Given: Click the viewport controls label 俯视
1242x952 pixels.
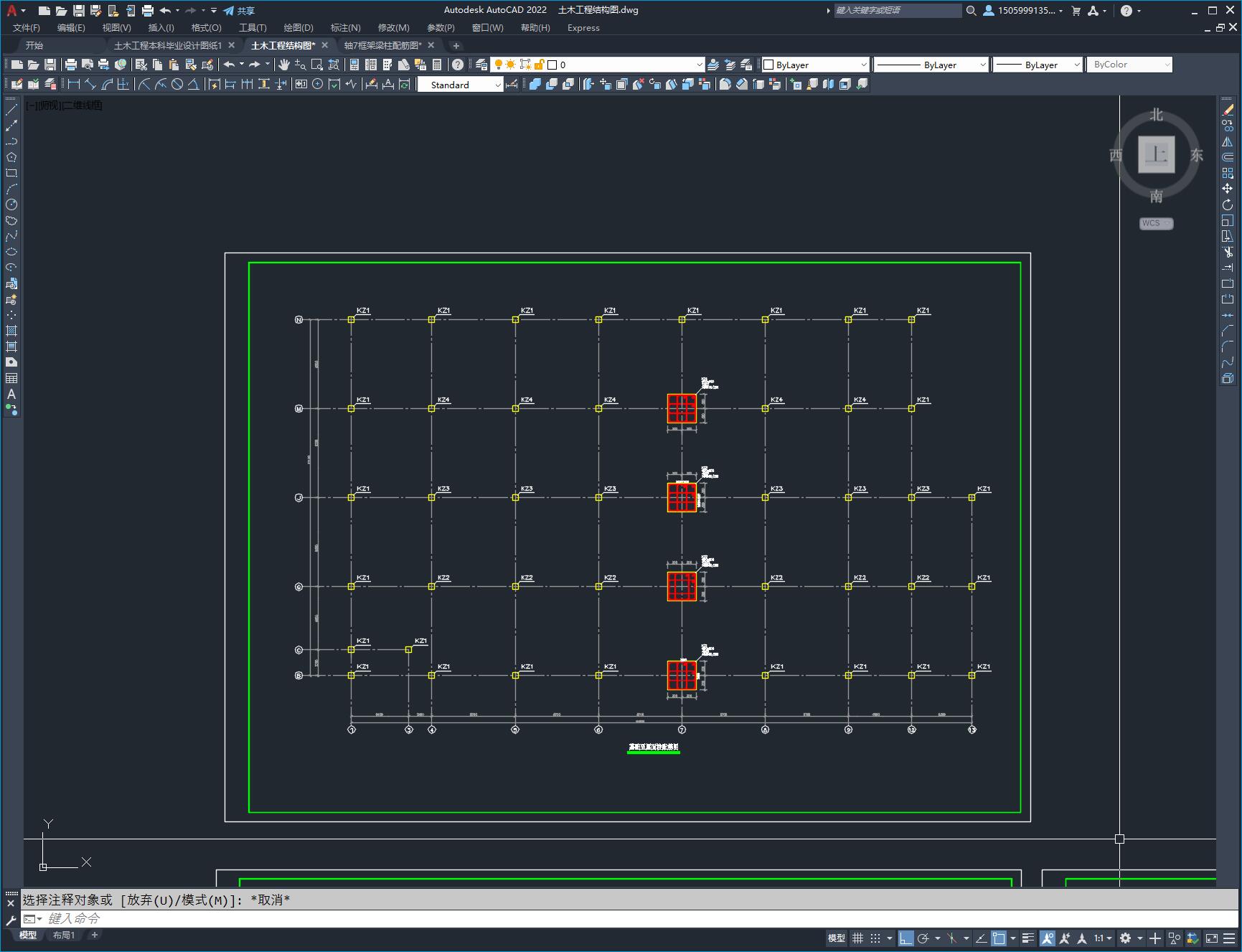Looking at the screenshot, I should coord(50,105).
